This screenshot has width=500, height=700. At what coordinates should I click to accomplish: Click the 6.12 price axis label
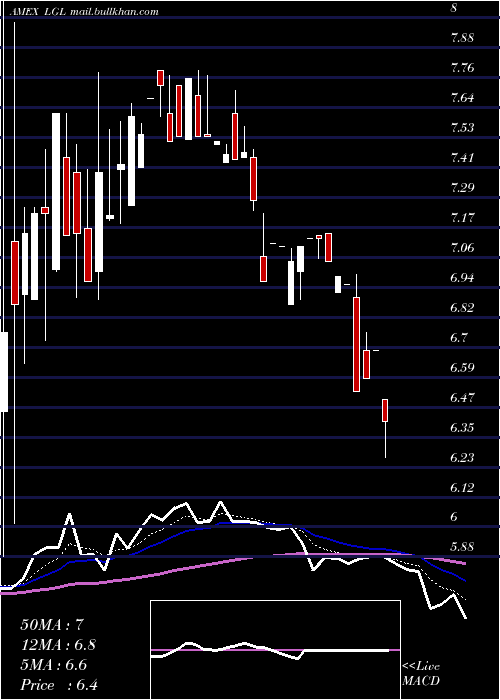(x=462, y=487)
